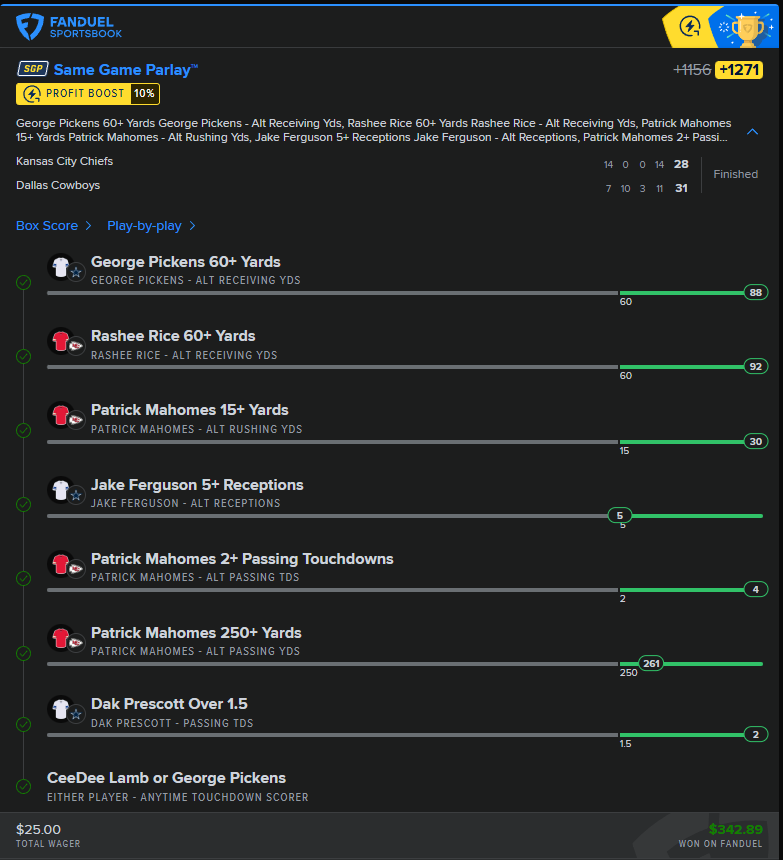Collapse the parlay legs with the chevron
Image resolution: width=783 pixels, height=860 pixels.
tap(752, 132)
